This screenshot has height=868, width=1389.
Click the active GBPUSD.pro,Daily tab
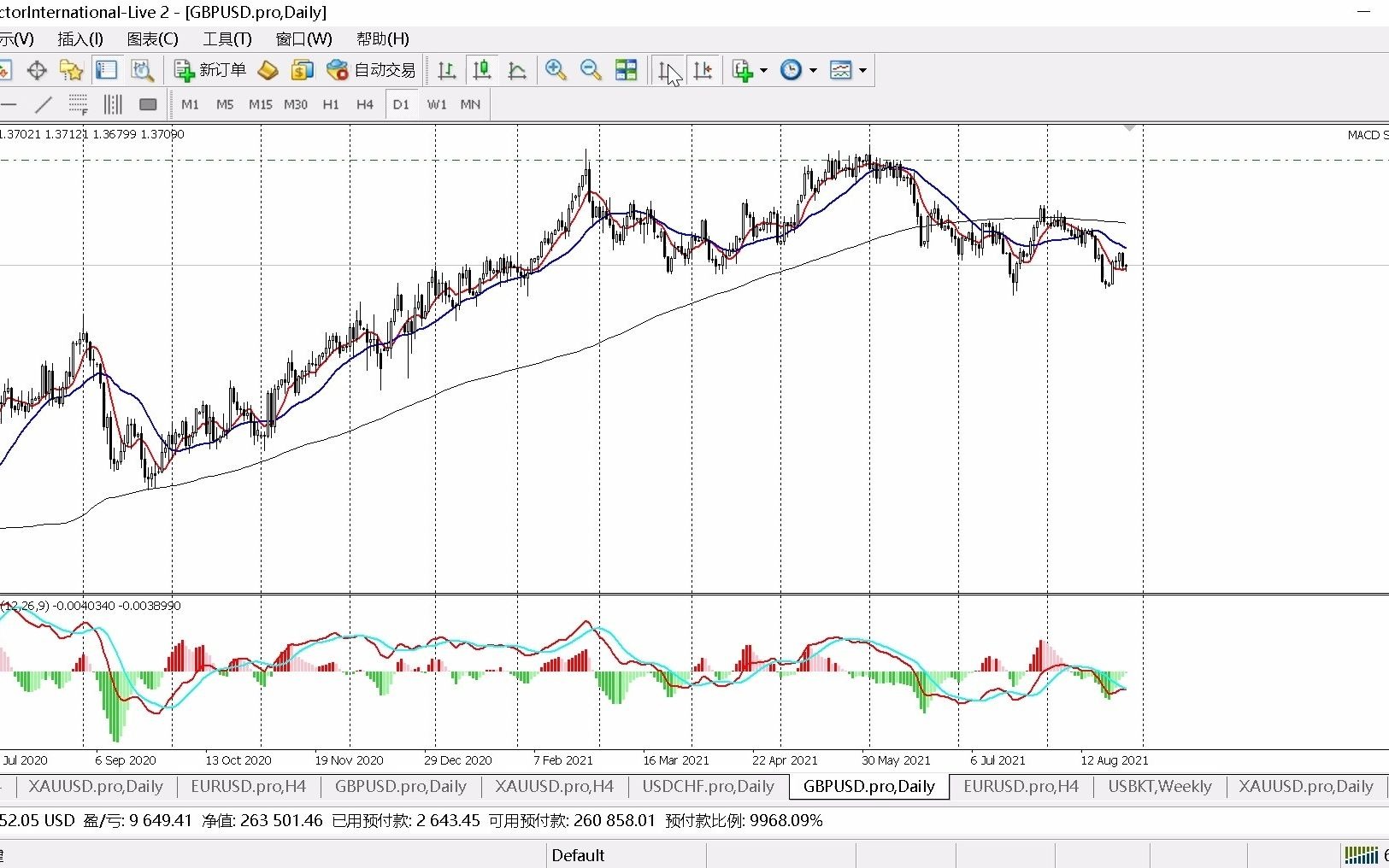(x=869, y=786)
